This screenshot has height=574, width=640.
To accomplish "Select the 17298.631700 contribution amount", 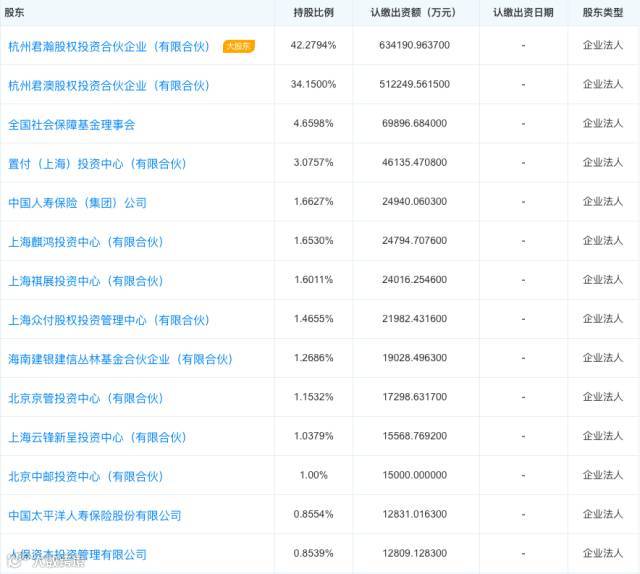I will pyautogui.click(x=414, y=397).
